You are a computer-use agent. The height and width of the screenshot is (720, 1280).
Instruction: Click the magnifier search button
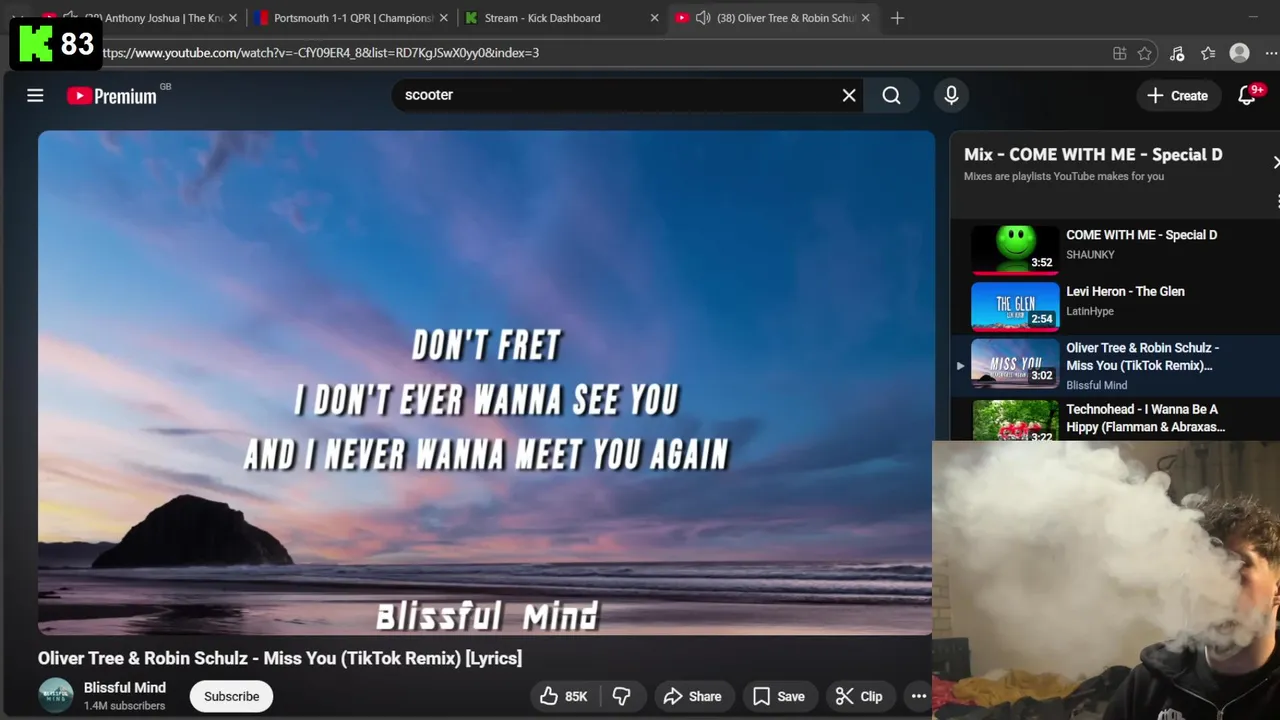point(892,95)
